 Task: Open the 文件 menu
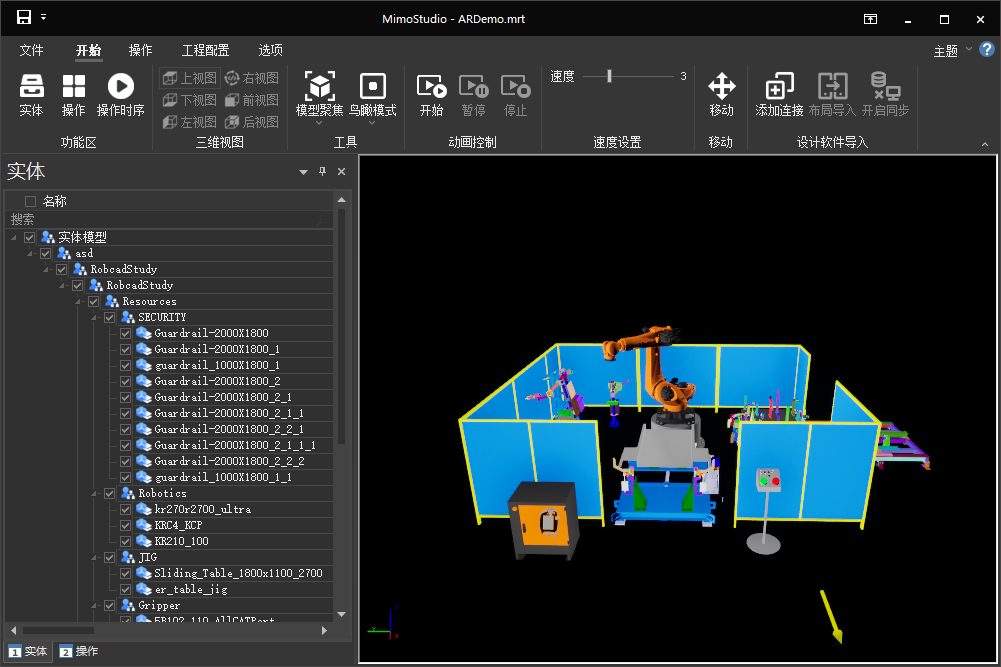[x=31, y=50]
